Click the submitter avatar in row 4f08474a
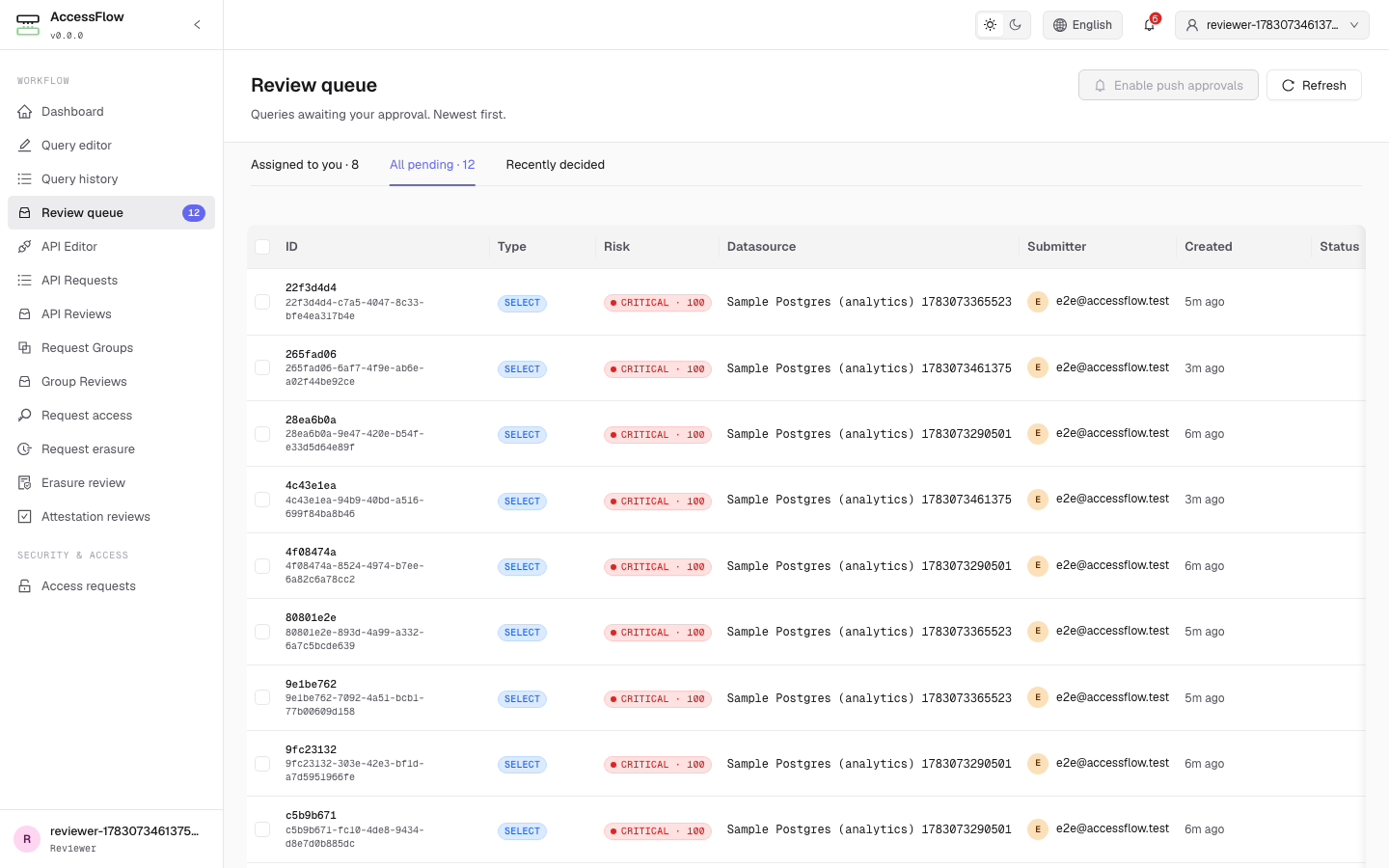This screenshot has height=868, width=1389. click(x=1038, y=566)
